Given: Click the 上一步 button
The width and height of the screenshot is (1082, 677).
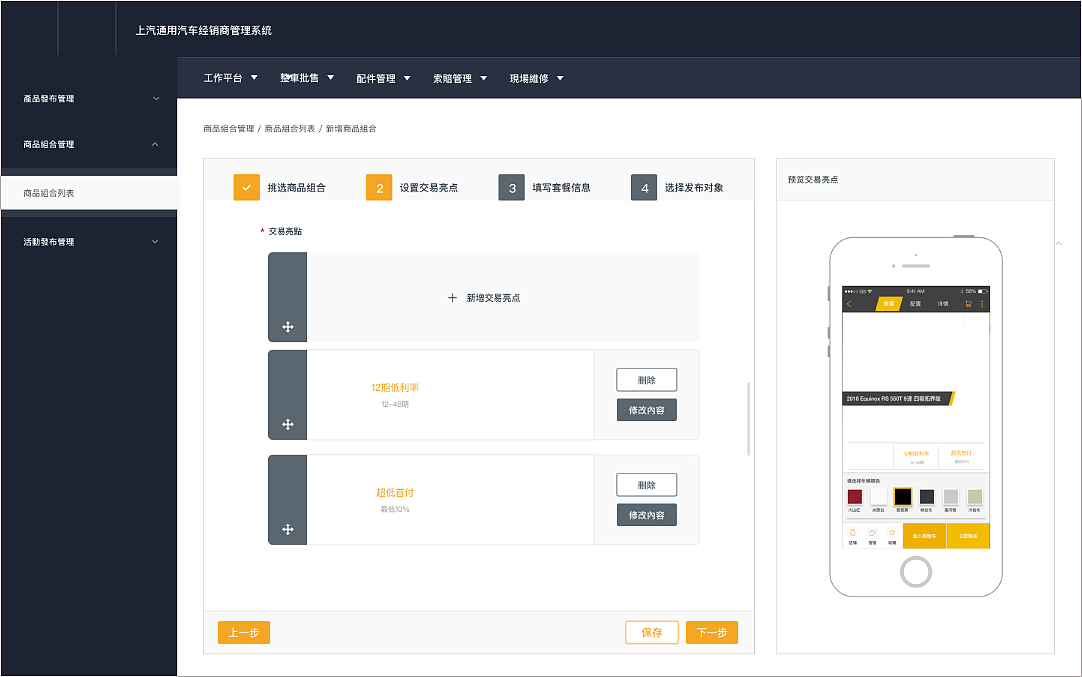Looking at the screenshot, I should coord(244,632).
